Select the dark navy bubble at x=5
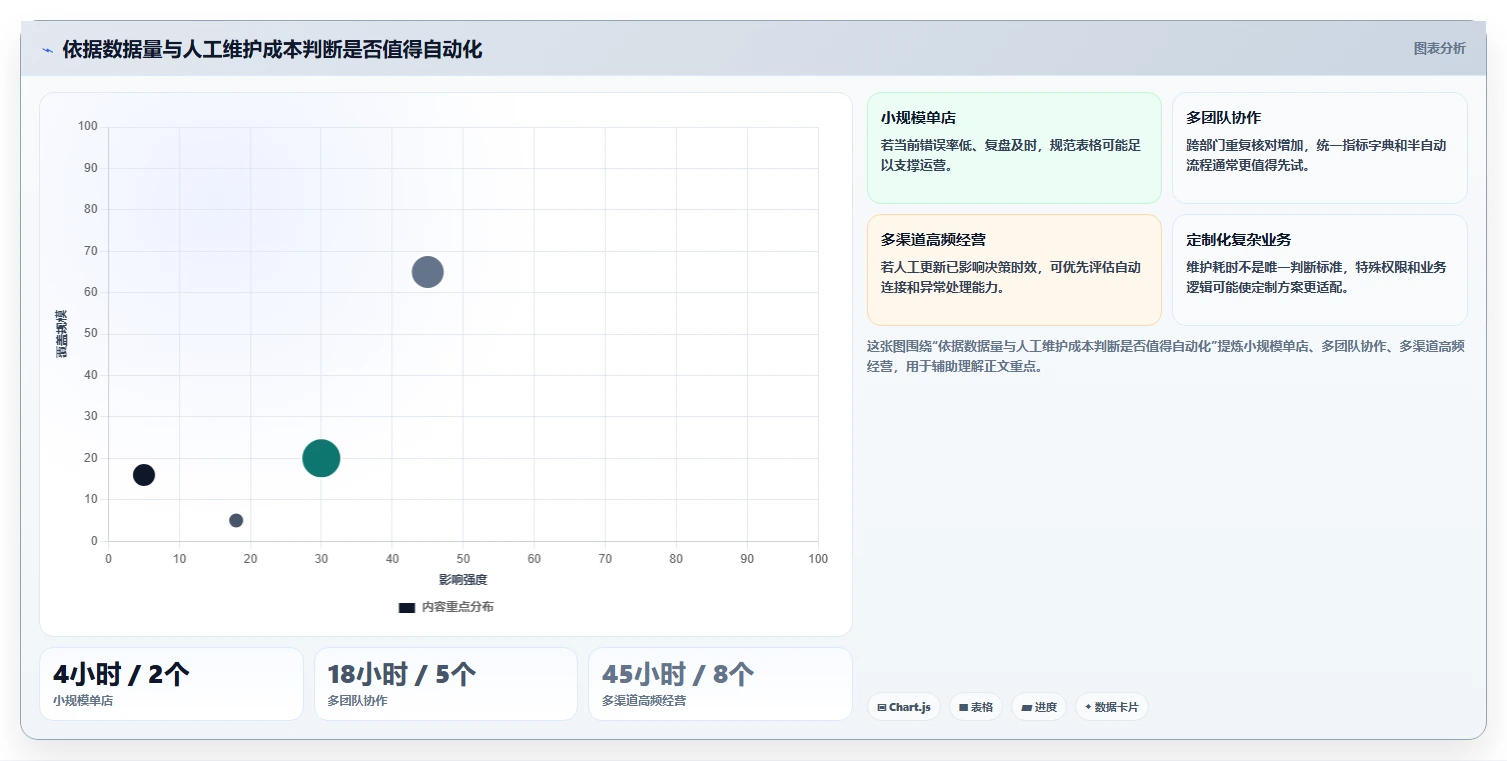Image resolution: width=1507 pixels, height=761 pixels. pos(144,475)
